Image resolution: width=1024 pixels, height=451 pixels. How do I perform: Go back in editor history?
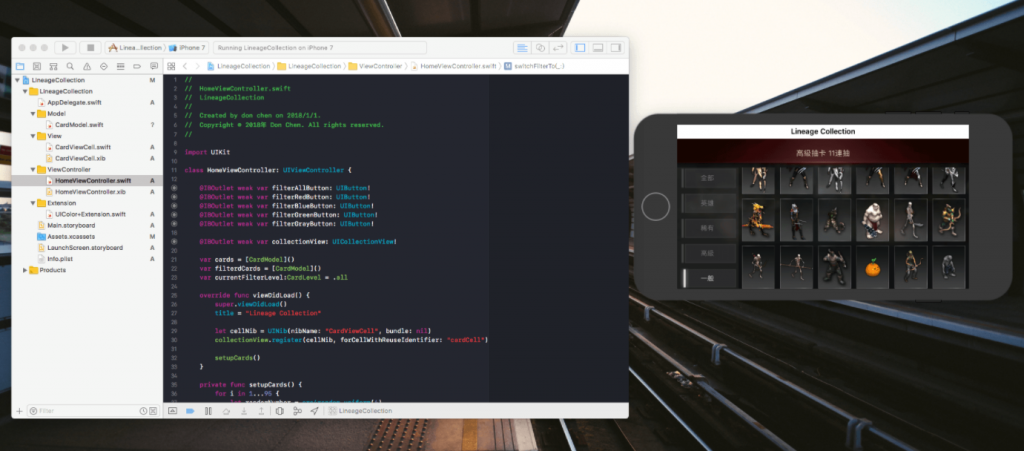tap(185, 67)
